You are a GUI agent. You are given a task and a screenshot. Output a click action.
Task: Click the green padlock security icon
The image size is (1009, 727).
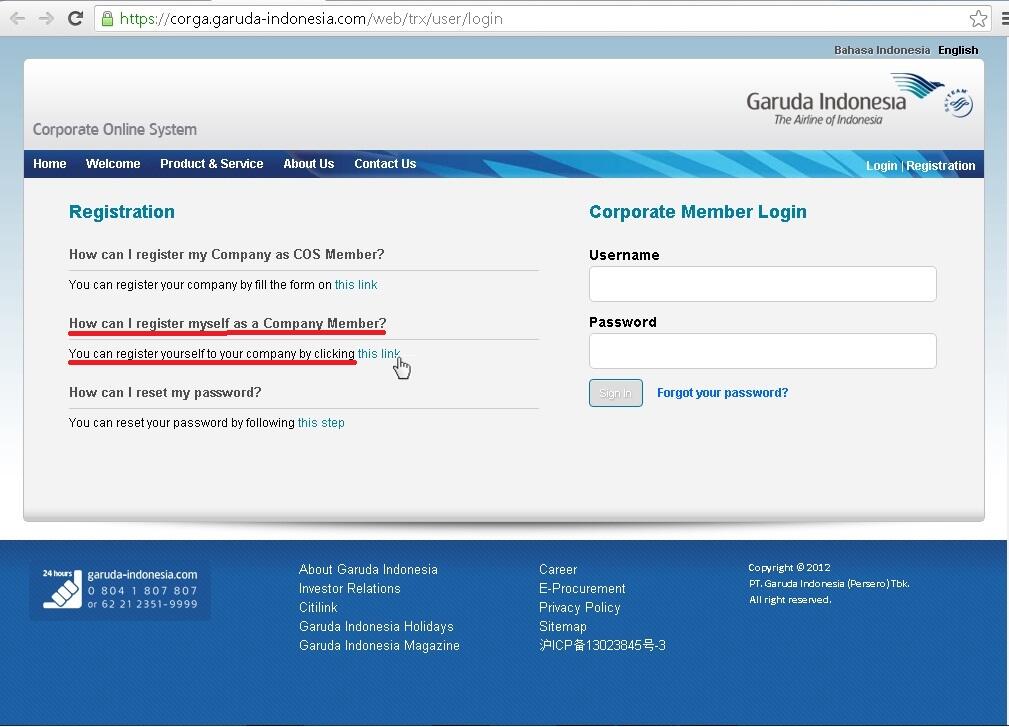107,19
